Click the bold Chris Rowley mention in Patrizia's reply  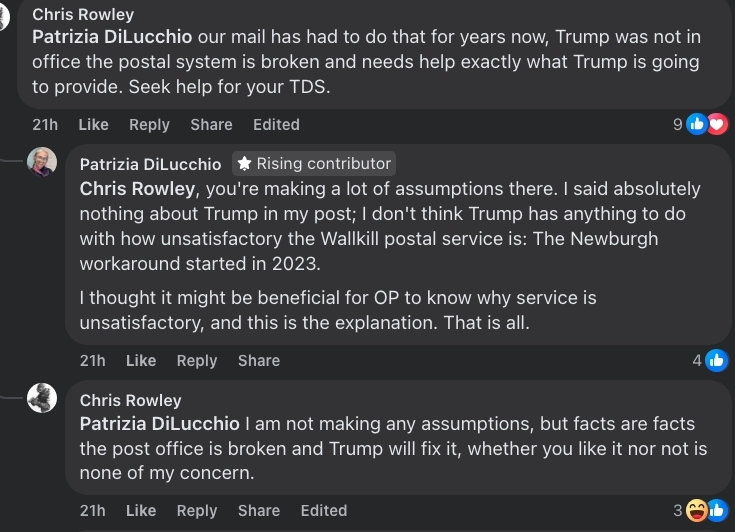point(137,189)
